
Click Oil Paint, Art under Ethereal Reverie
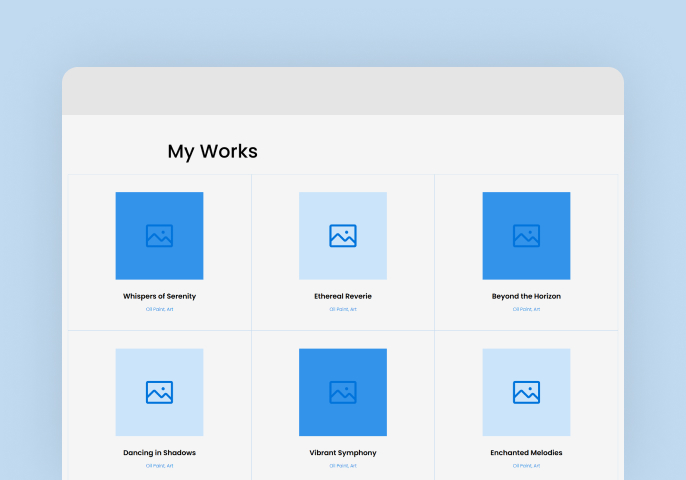[343, 309]
